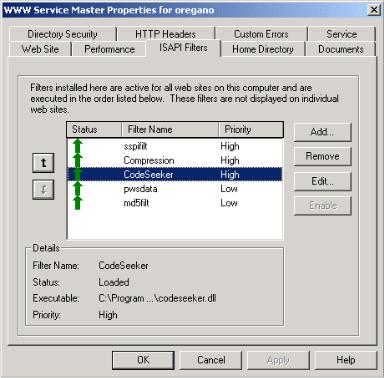This screenshot has height=378, width=384.
Task: Open the HTTP Headers tab
Action: coord(165,34)
